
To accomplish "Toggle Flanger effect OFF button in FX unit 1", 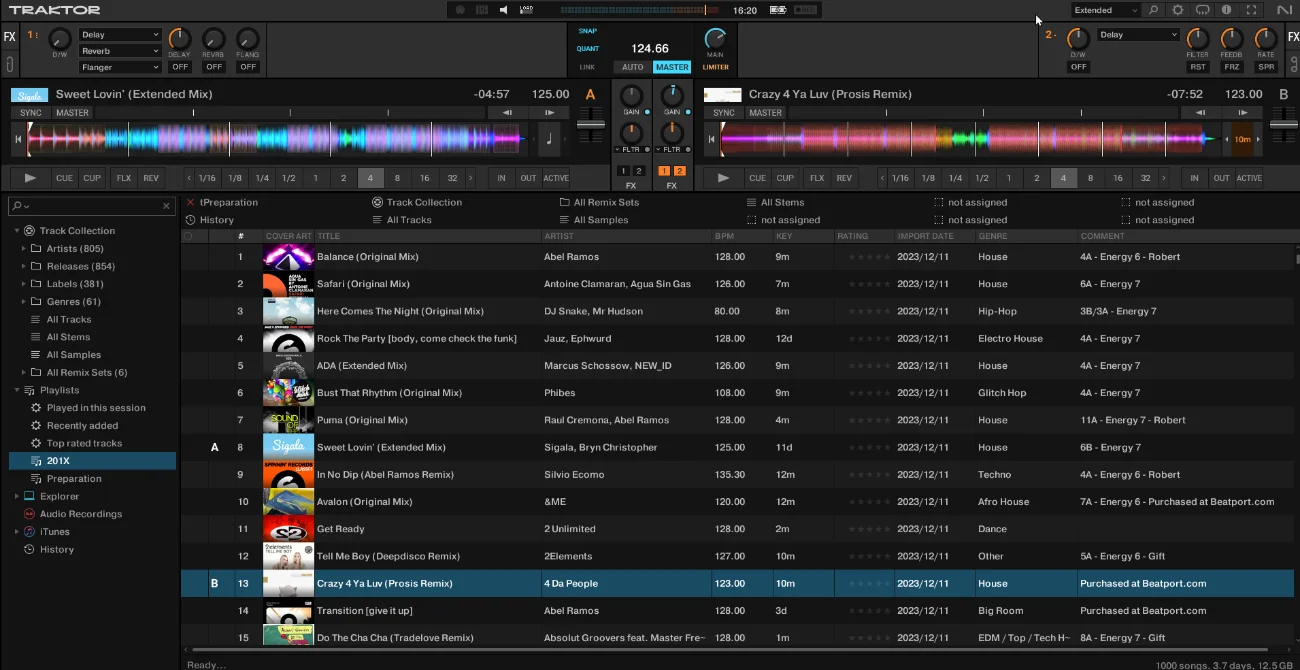I will click(x=248, y=67).
